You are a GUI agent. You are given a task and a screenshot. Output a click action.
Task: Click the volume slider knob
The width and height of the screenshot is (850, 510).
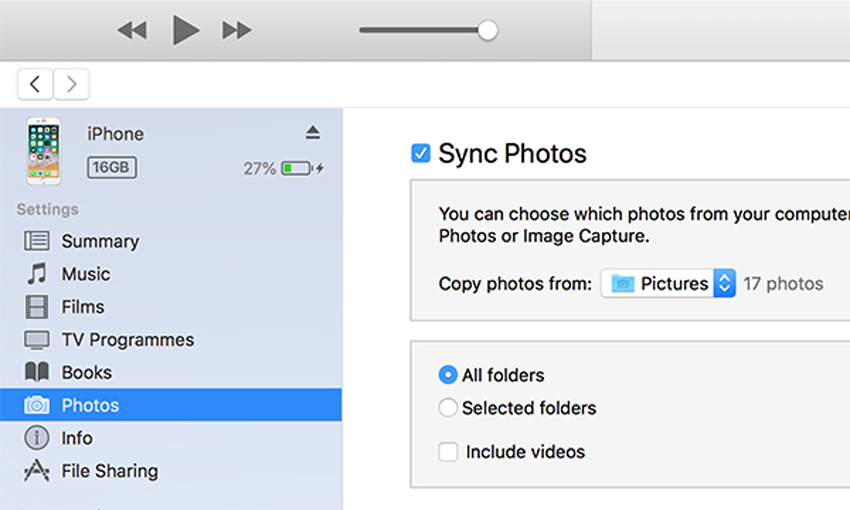[x=487, y=30]
